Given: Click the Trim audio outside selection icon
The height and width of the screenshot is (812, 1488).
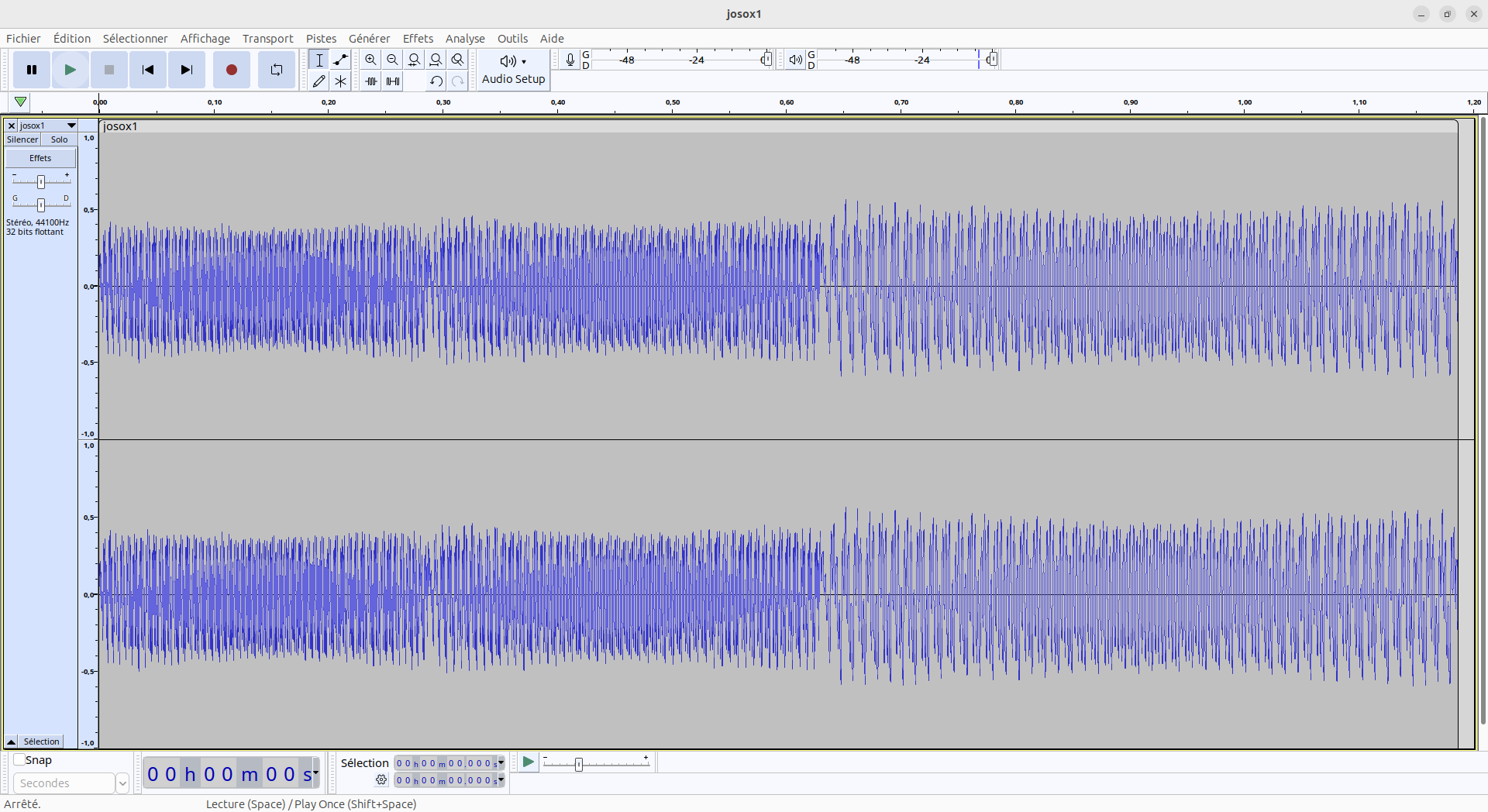Looking at the screenshot, I should point(371,81).
